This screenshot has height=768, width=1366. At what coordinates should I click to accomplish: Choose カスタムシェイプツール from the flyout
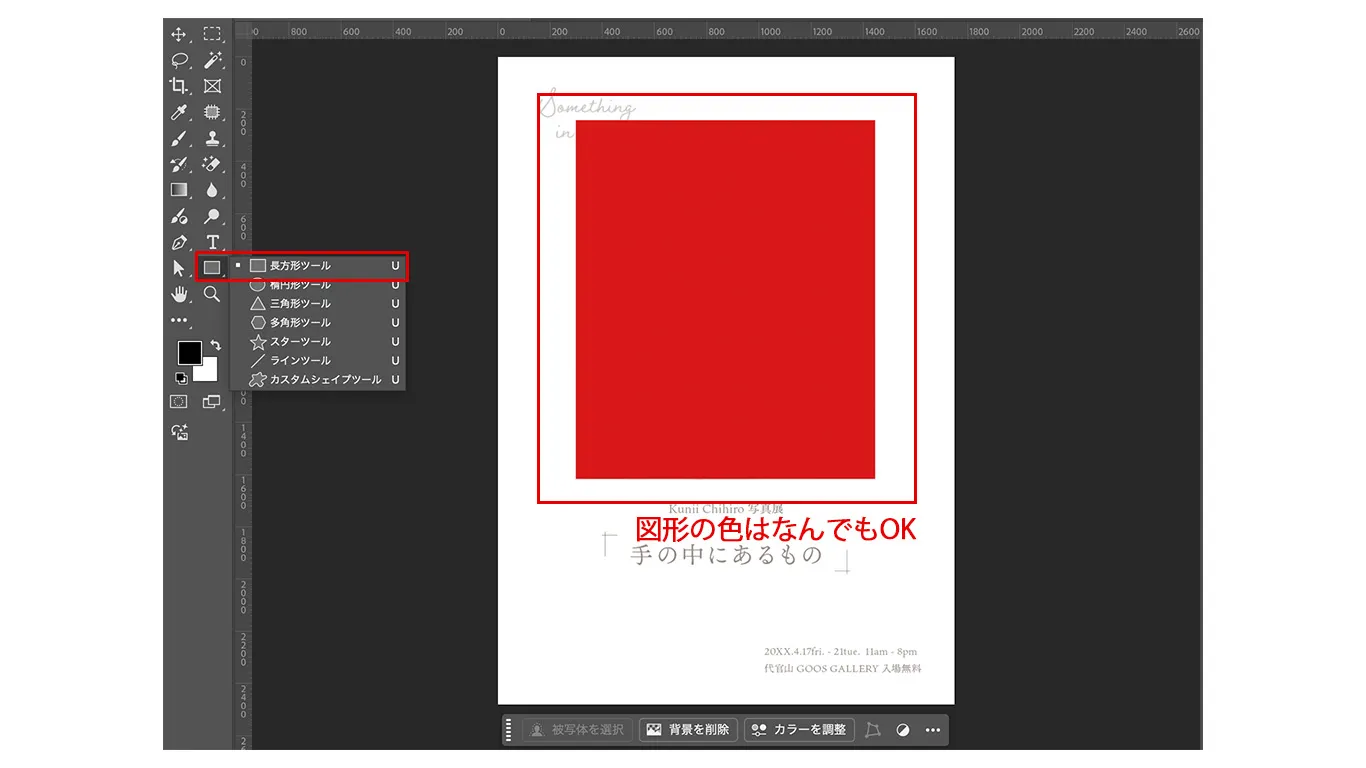pos(325,380)
